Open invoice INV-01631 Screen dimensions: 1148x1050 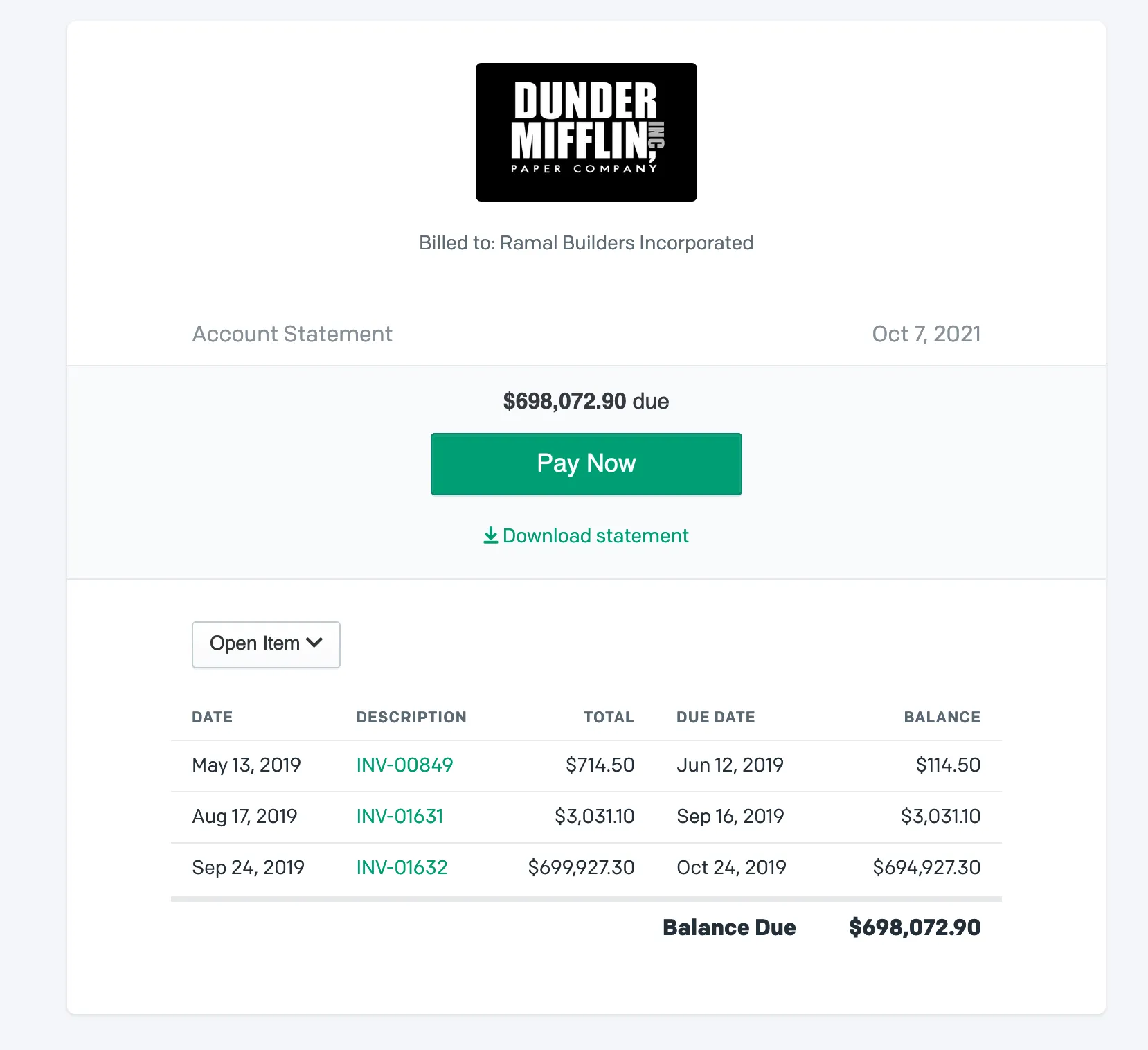click(x=400, y=816)
